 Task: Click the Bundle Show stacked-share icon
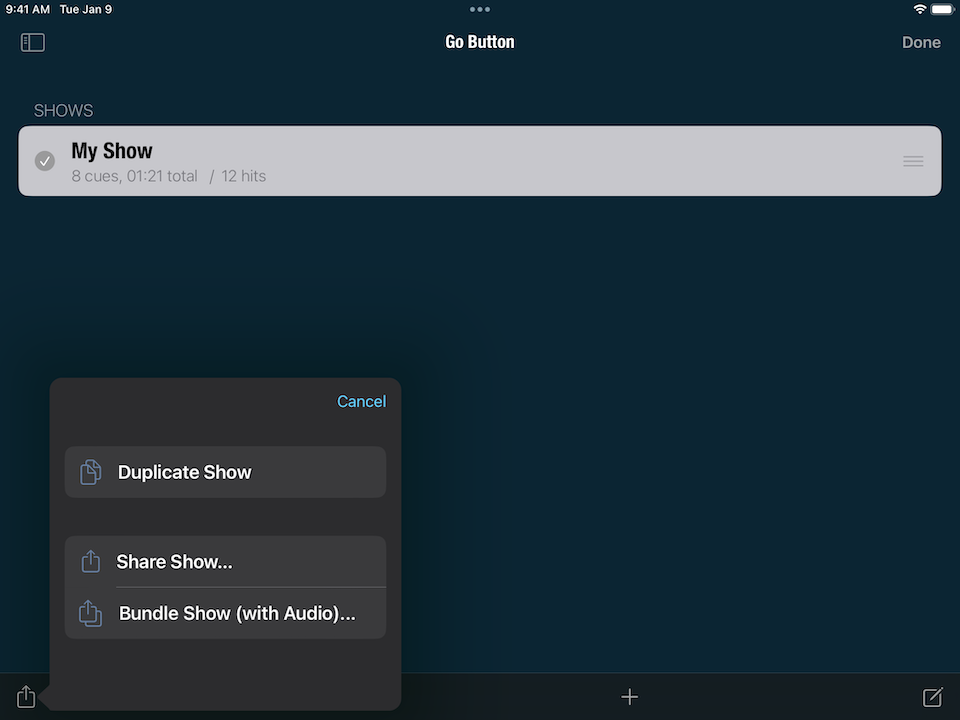point(90,613)
